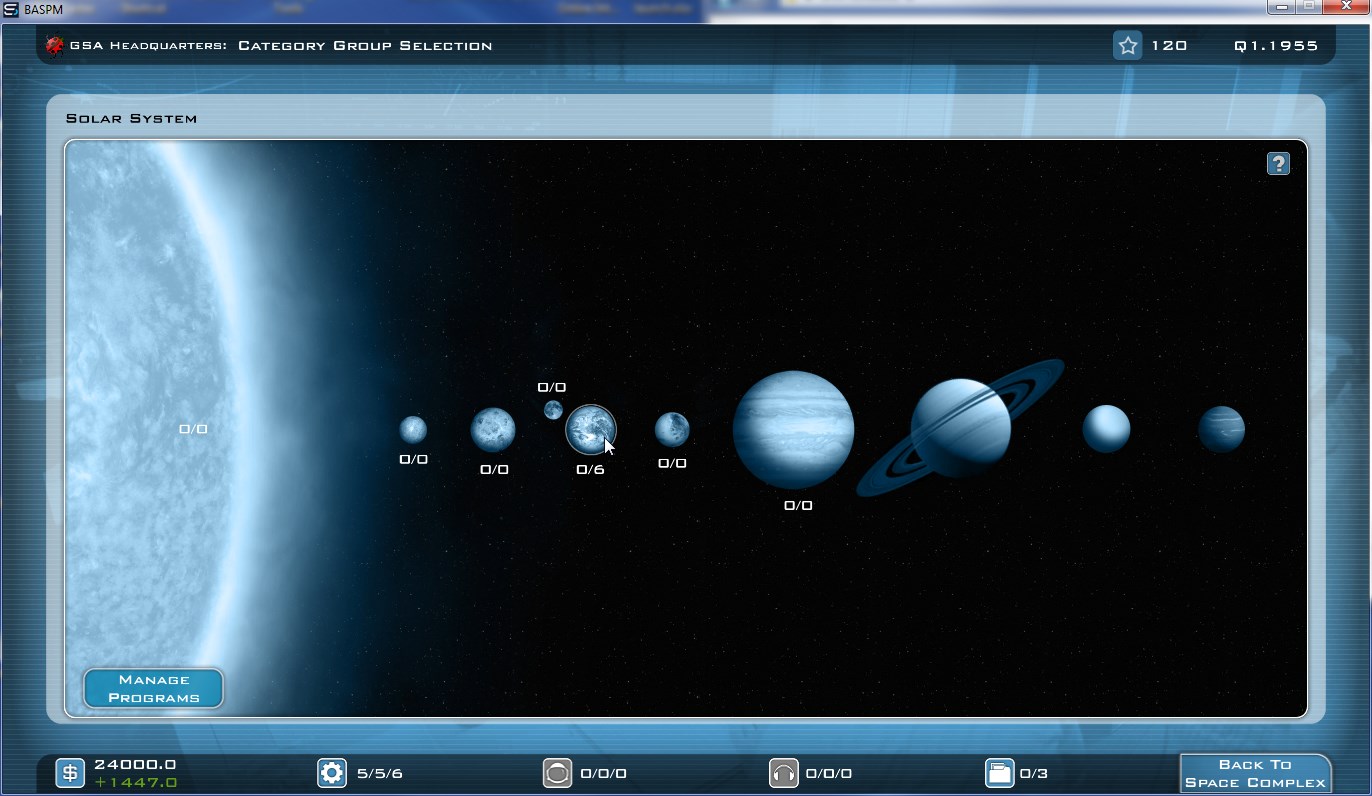Click the BASPM window title bar icon
Viewport: 1372px width, 796px height.
click(x=11, y=9)
